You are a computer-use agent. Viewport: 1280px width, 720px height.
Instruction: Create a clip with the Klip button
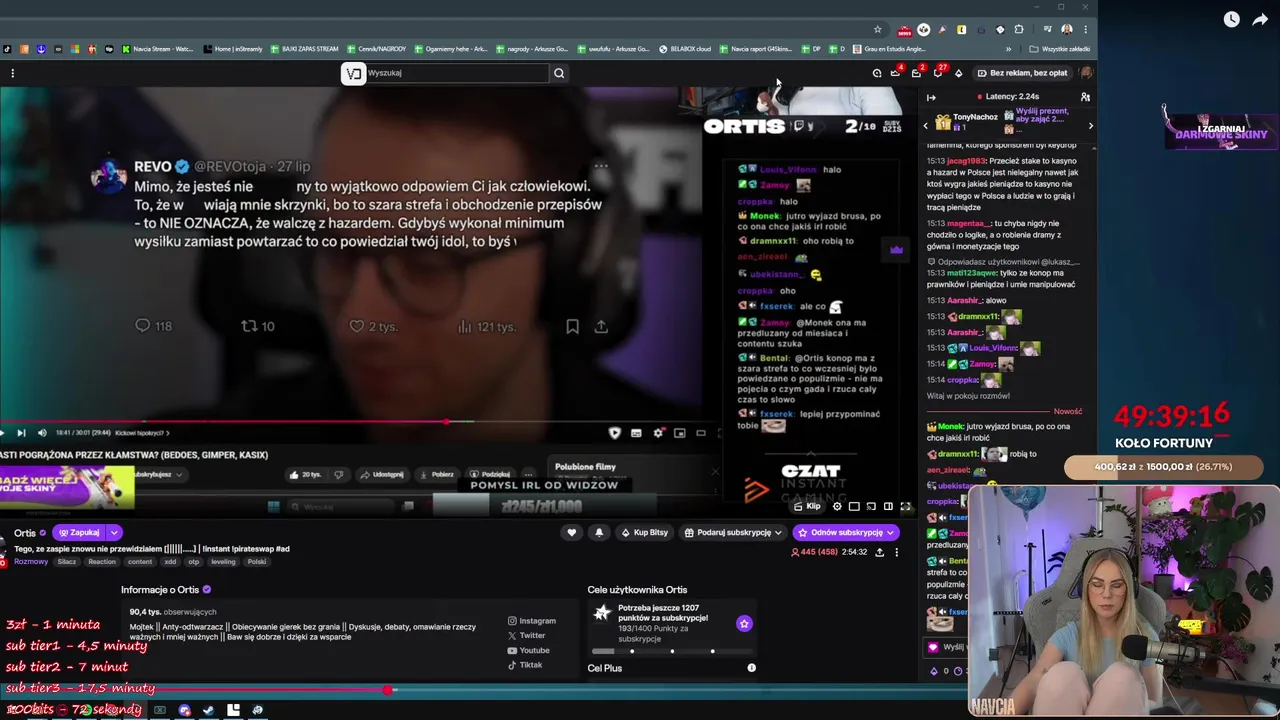coord(807,506)
